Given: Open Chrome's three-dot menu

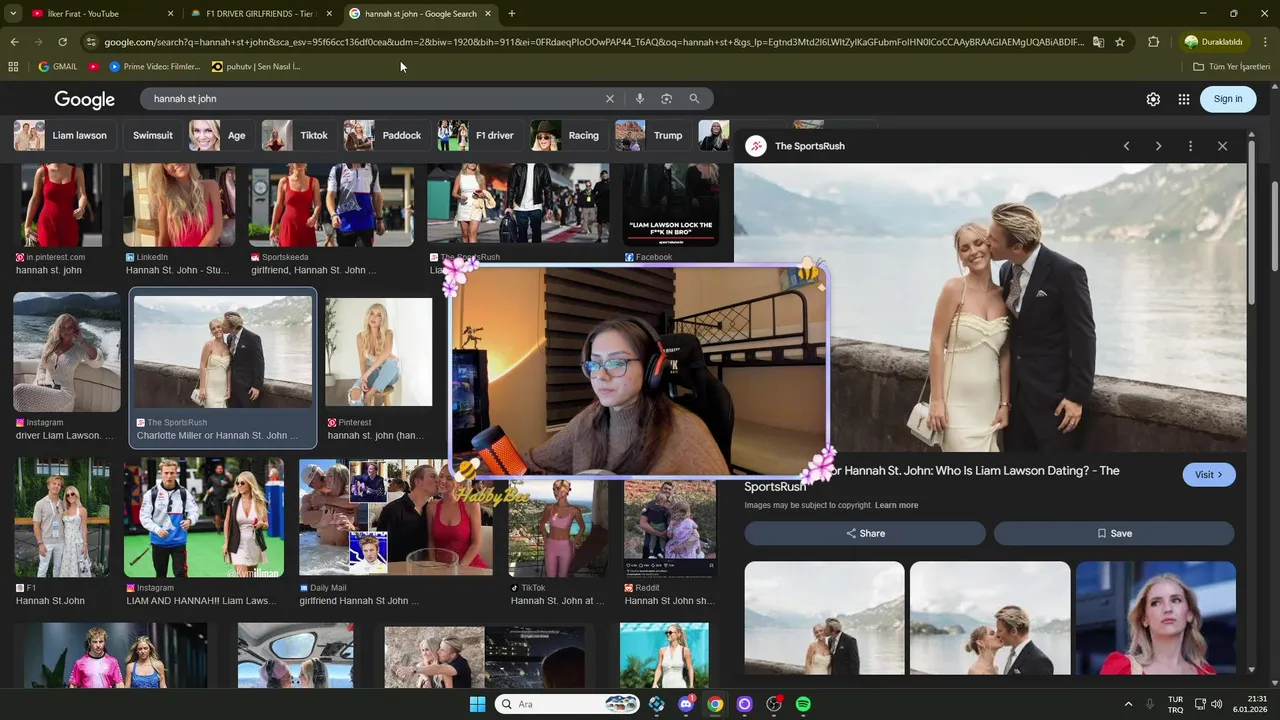Looking at the screenshot, I should tap(1266, 42).
